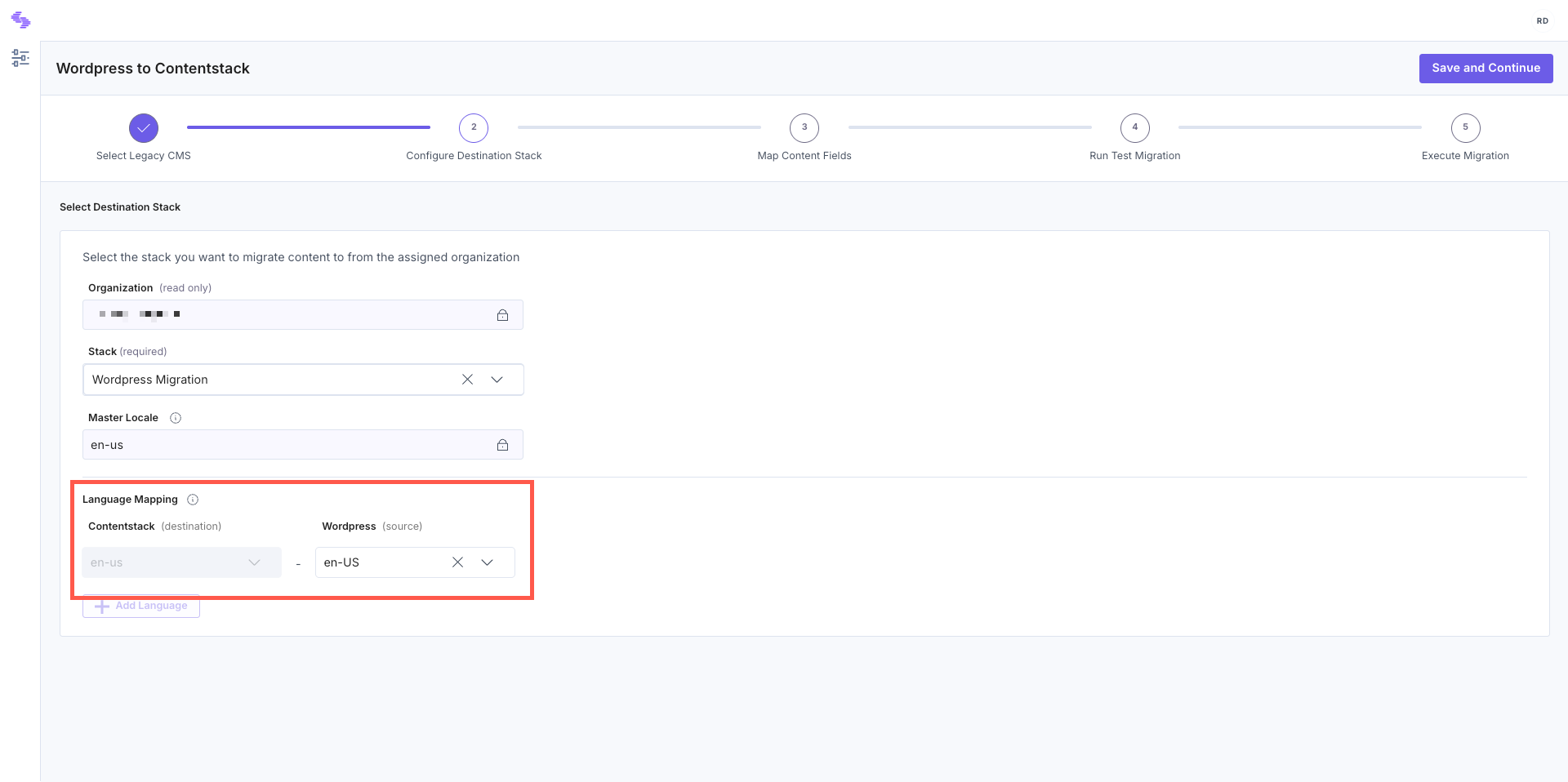Click the Contentstack logo icon

20,20
